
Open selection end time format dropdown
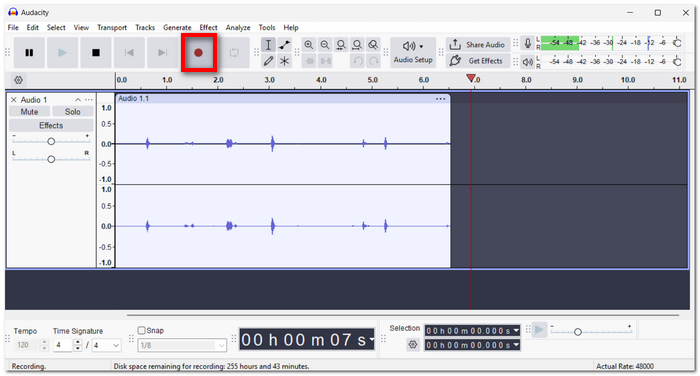(517, 345)
